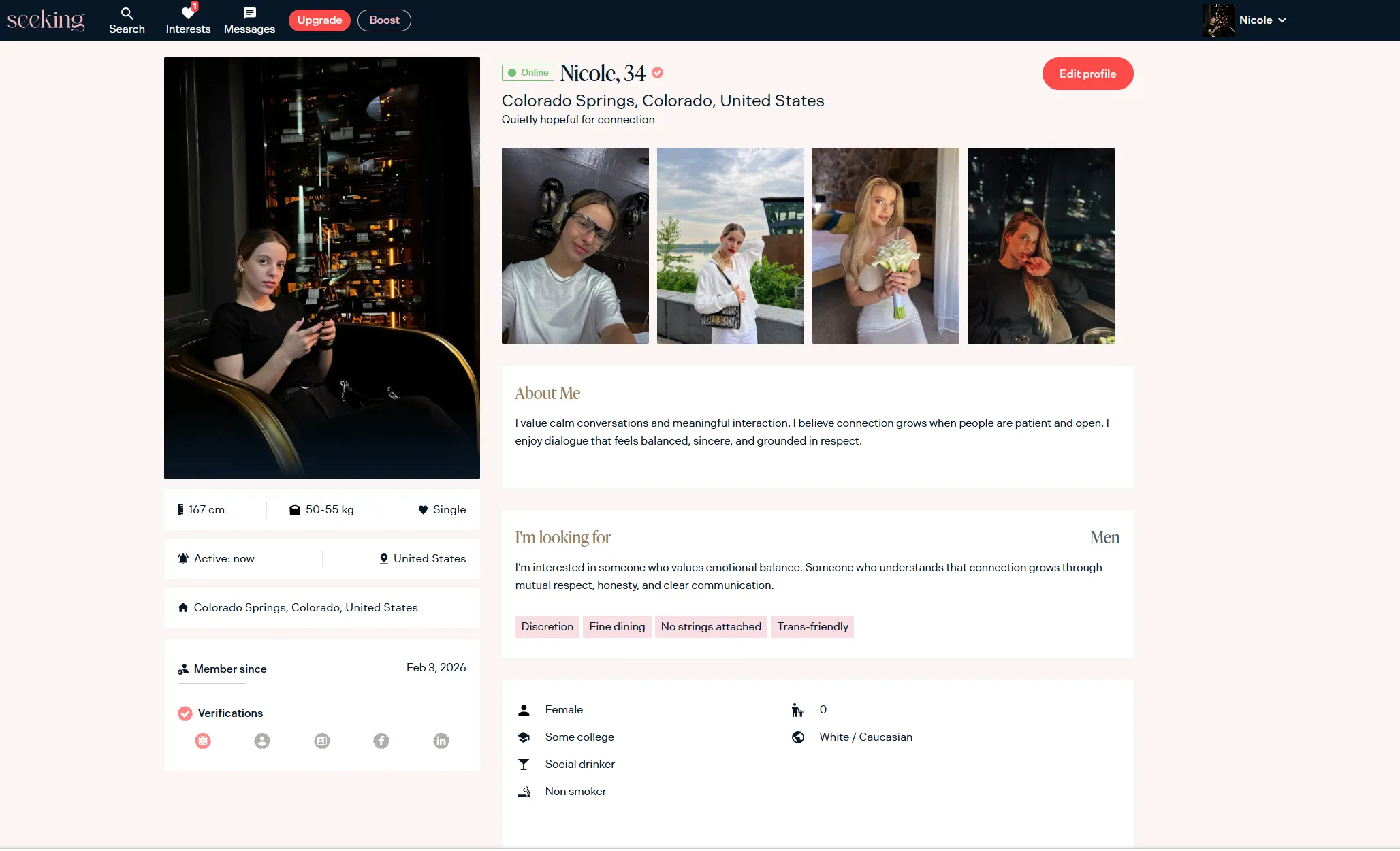Select the Trans-friendly tag
Image resolution: width=1400 pixels, height=851 pixels.
[x=812, y=627]
